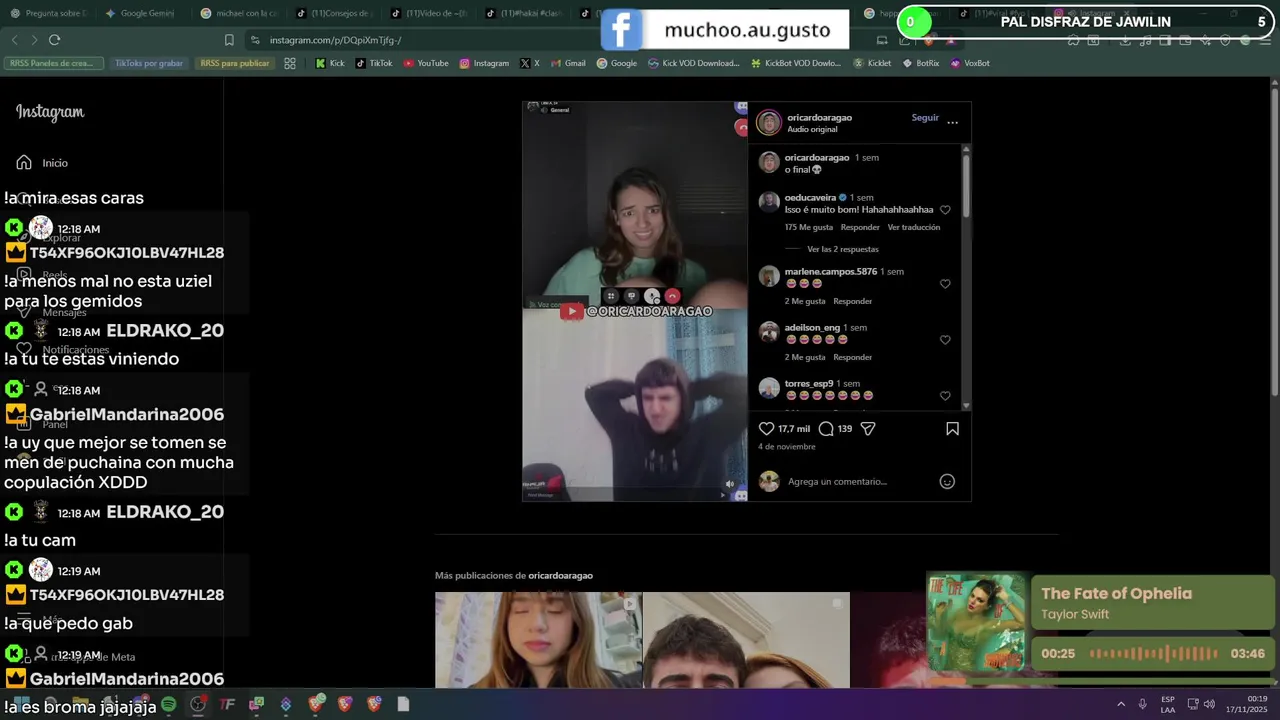This screenshot has height=720, width=1280.
Task: Open Kick bookmark
Action: click(330, 63)
